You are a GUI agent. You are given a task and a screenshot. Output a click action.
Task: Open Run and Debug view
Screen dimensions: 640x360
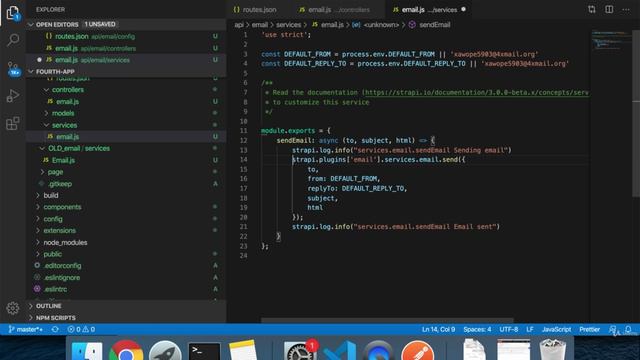13,96
